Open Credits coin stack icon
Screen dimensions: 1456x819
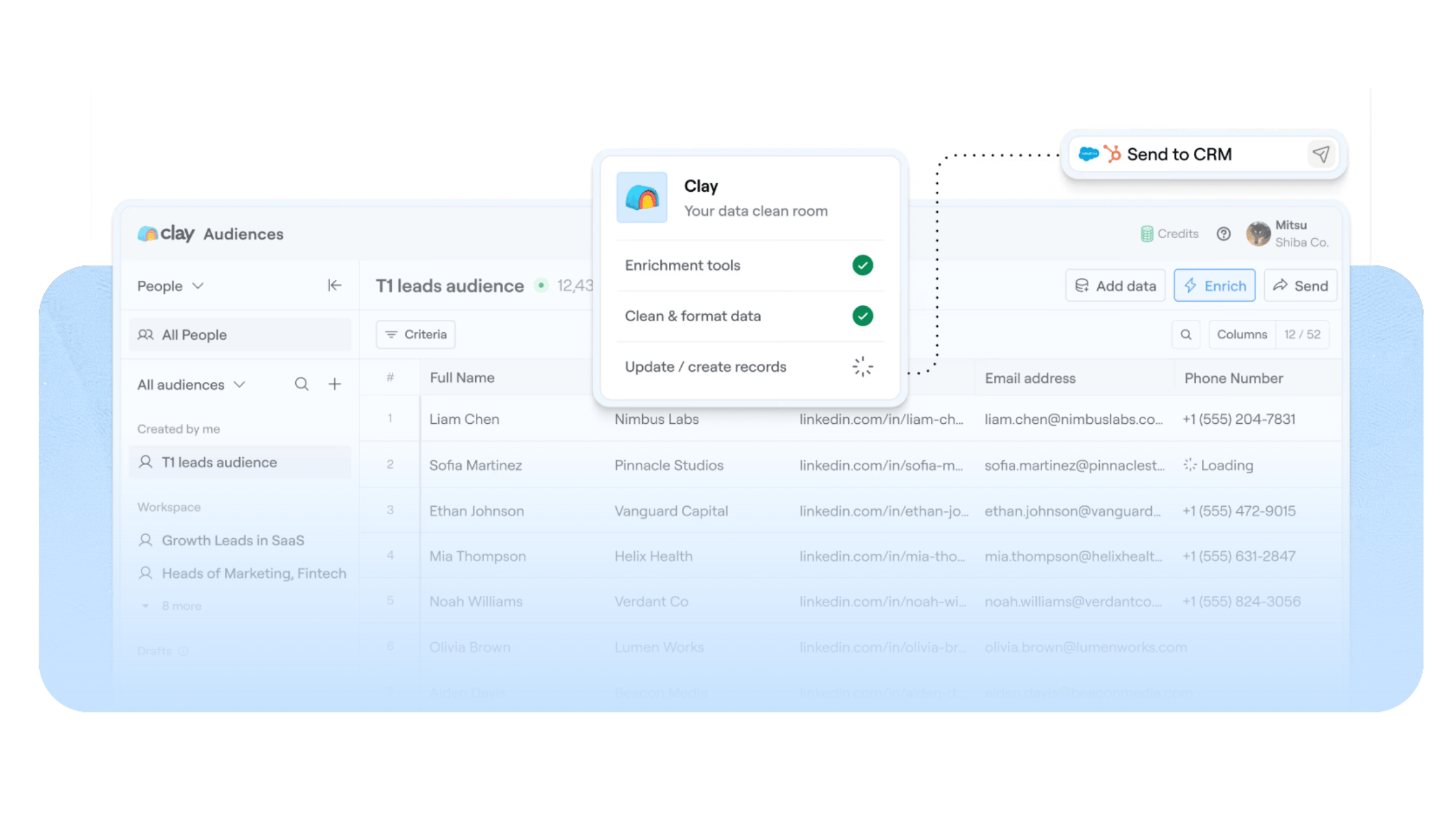coord(1147,234)
